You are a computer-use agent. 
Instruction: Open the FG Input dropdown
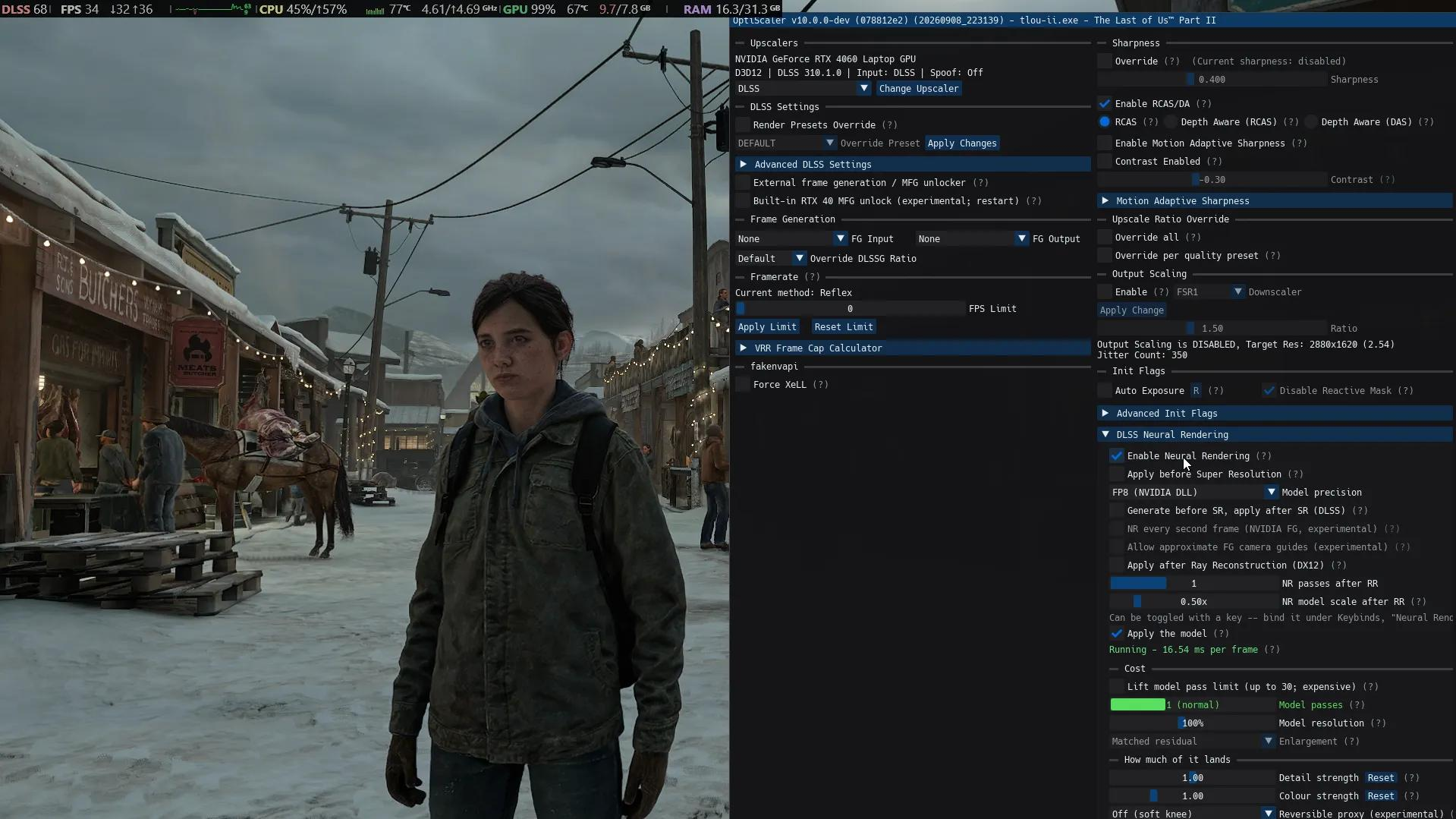791,239
